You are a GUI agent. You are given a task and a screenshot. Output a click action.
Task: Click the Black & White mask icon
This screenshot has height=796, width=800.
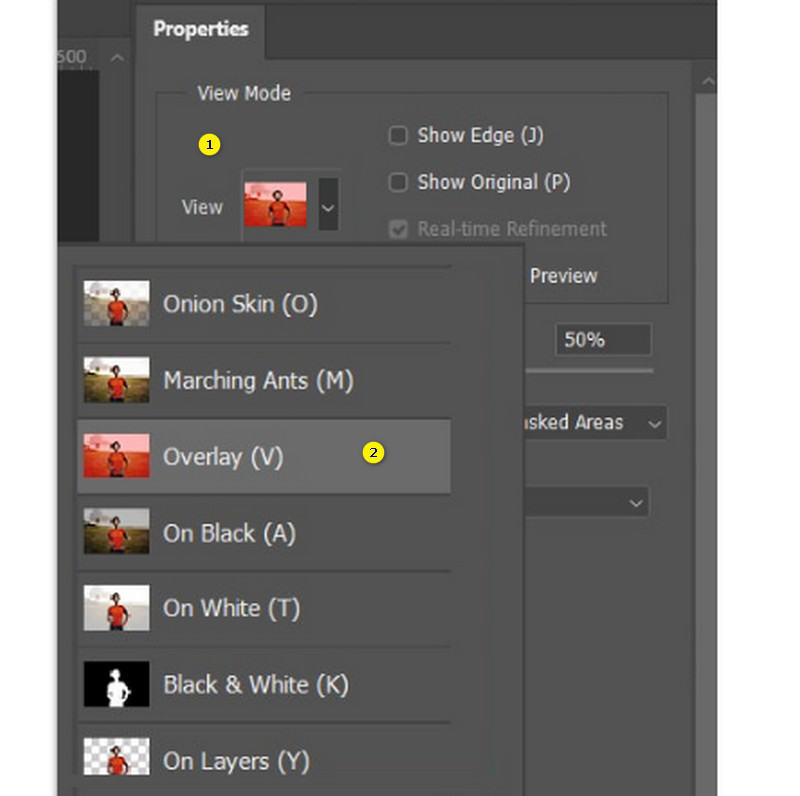(116, 685)
